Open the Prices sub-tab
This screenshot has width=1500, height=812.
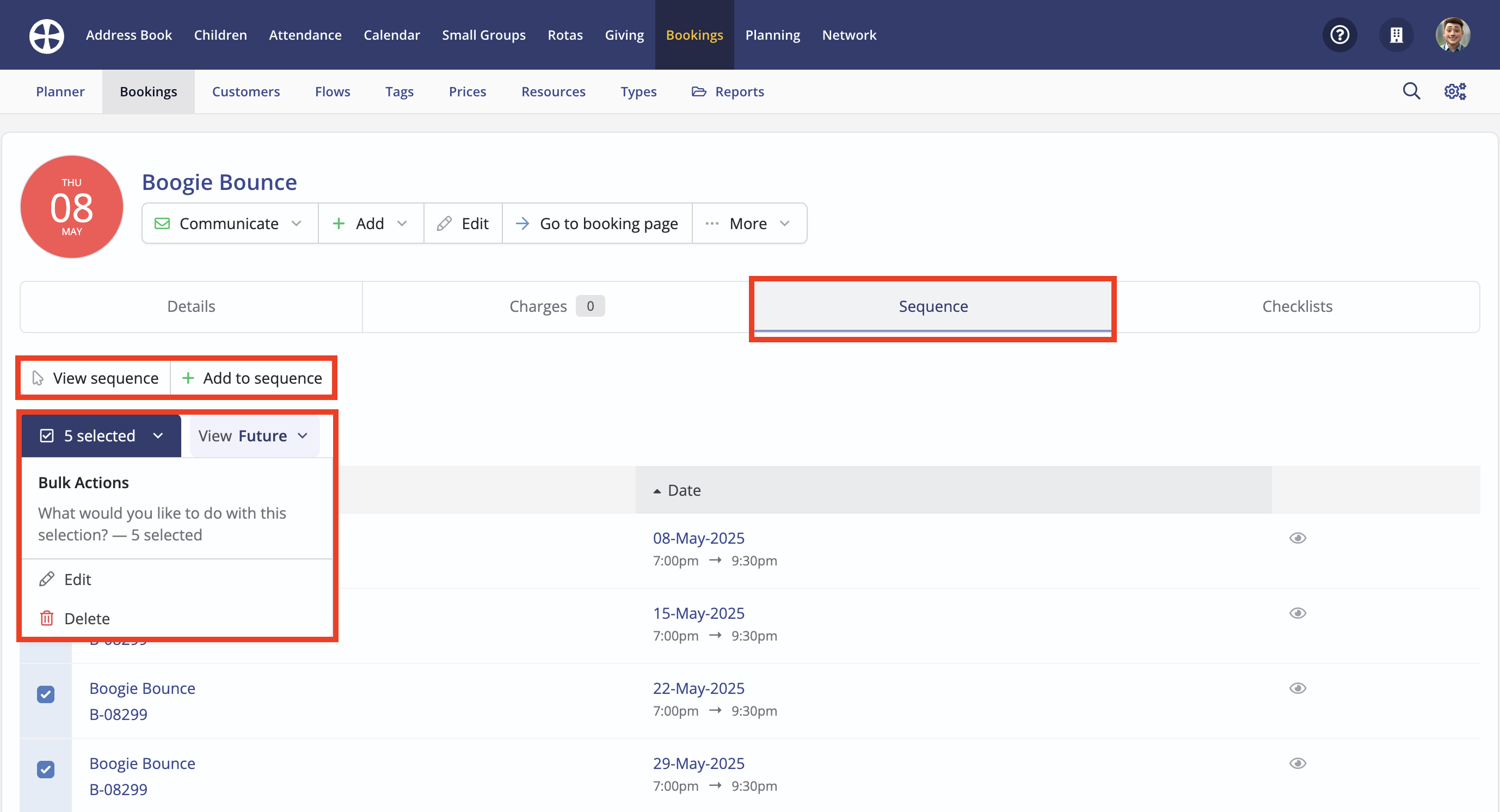[x=467, y=91]
